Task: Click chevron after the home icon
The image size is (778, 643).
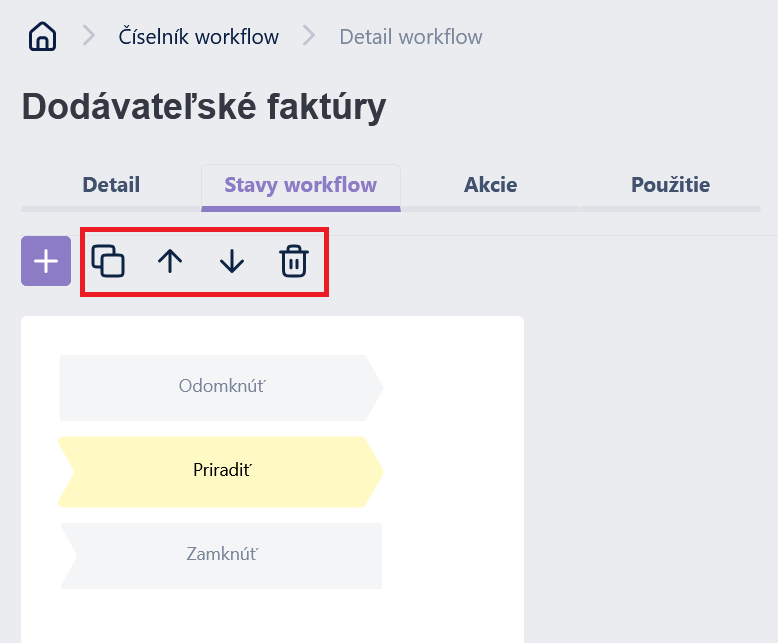Action: (89, 36)
